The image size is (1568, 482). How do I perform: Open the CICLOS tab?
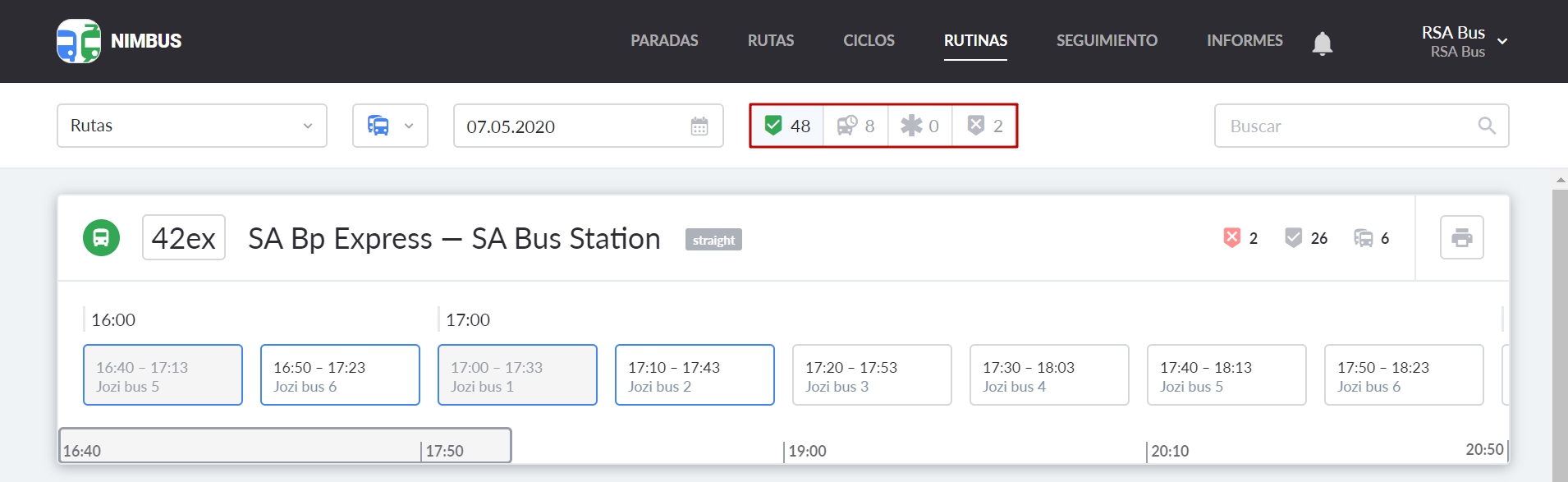click(x=869, y=40)
